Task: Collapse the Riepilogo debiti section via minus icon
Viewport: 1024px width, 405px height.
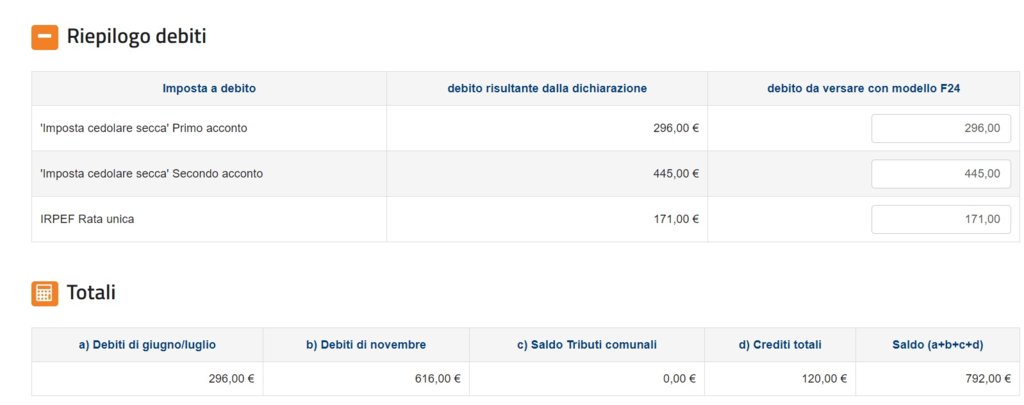Action: (x=44, y=37)
